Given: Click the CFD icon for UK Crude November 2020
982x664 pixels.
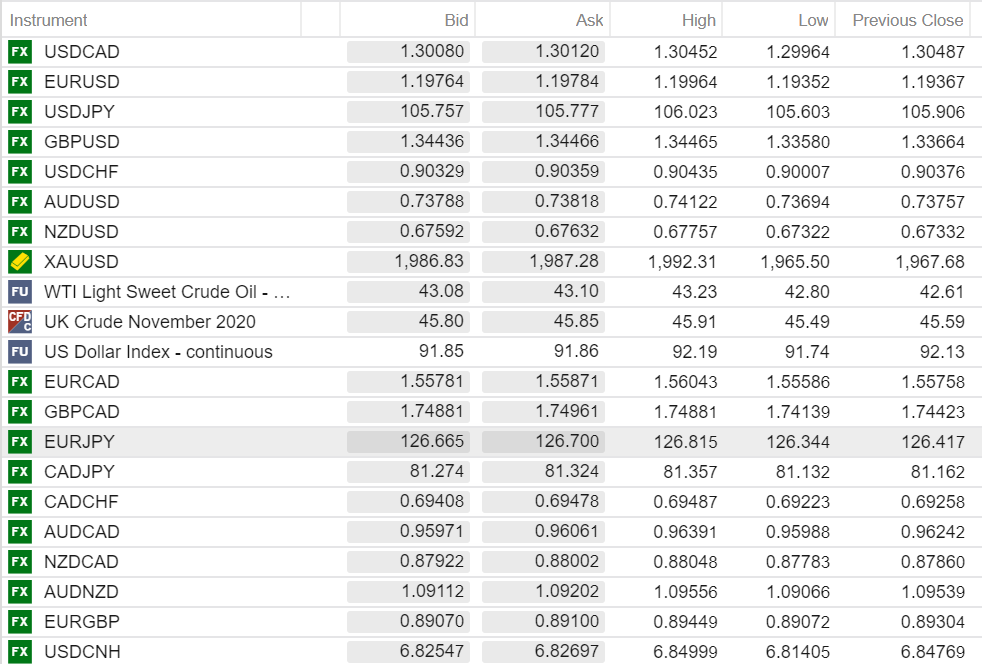Looking at the screenshot, I should pyautogui.click(x=19, y=322).
